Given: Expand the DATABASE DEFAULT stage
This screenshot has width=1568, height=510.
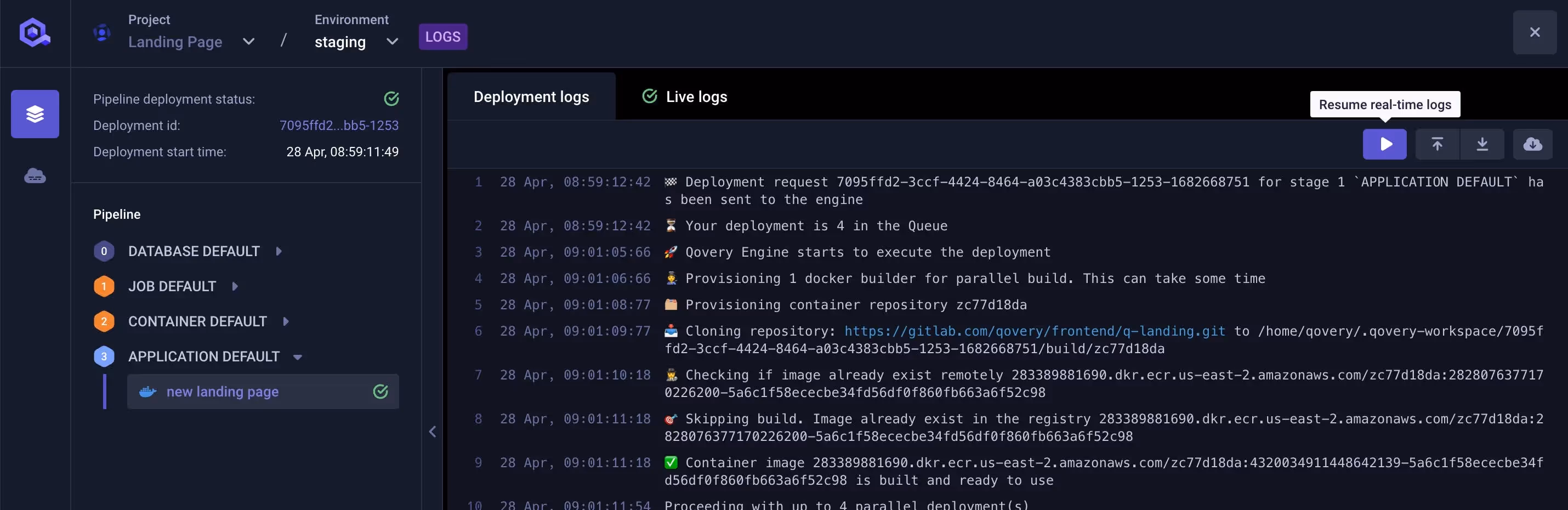Looking at the screenshot, I should coord(280,250).
